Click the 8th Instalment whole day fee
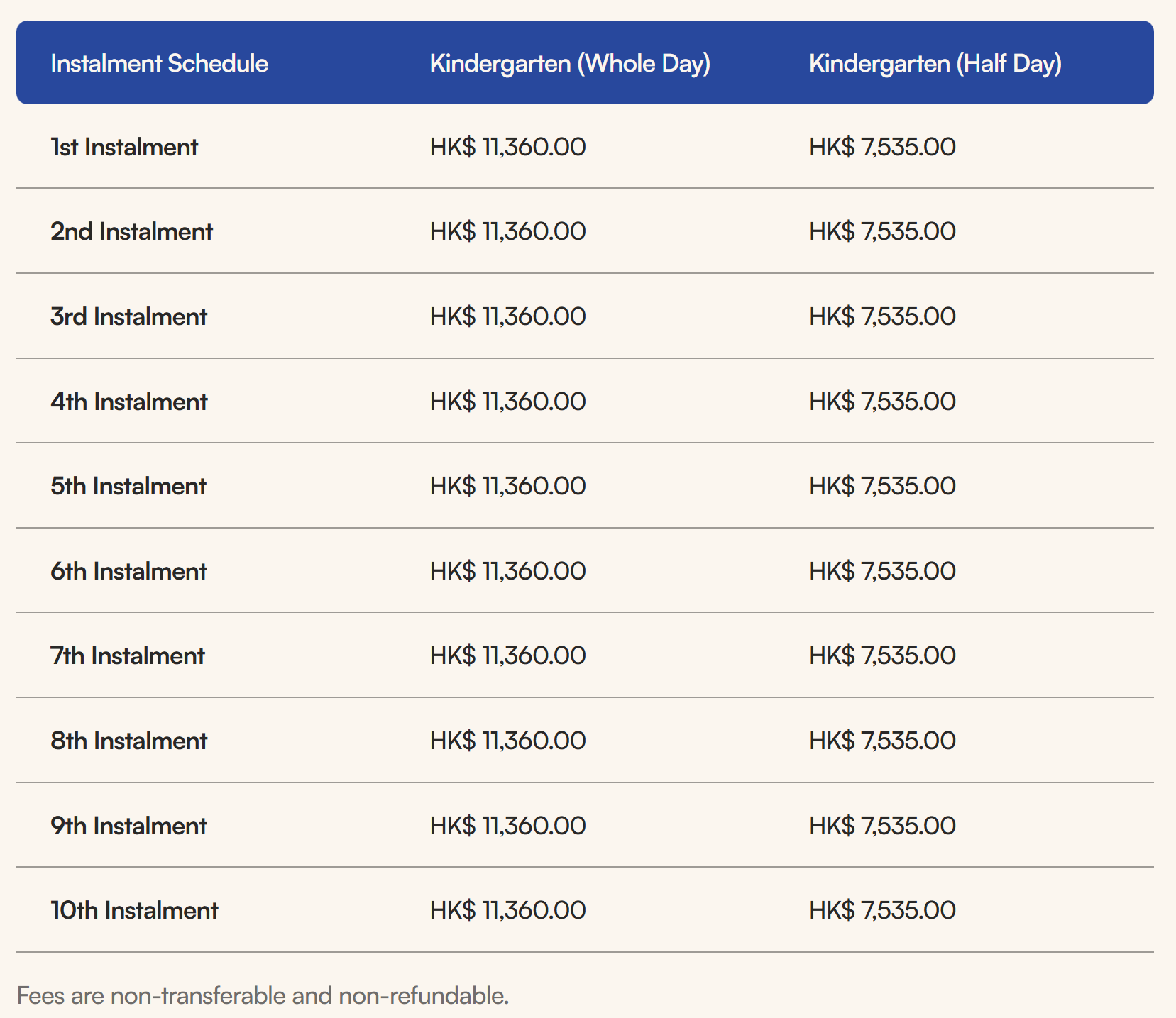1176x1018 pixels. (x=507, y=741)
